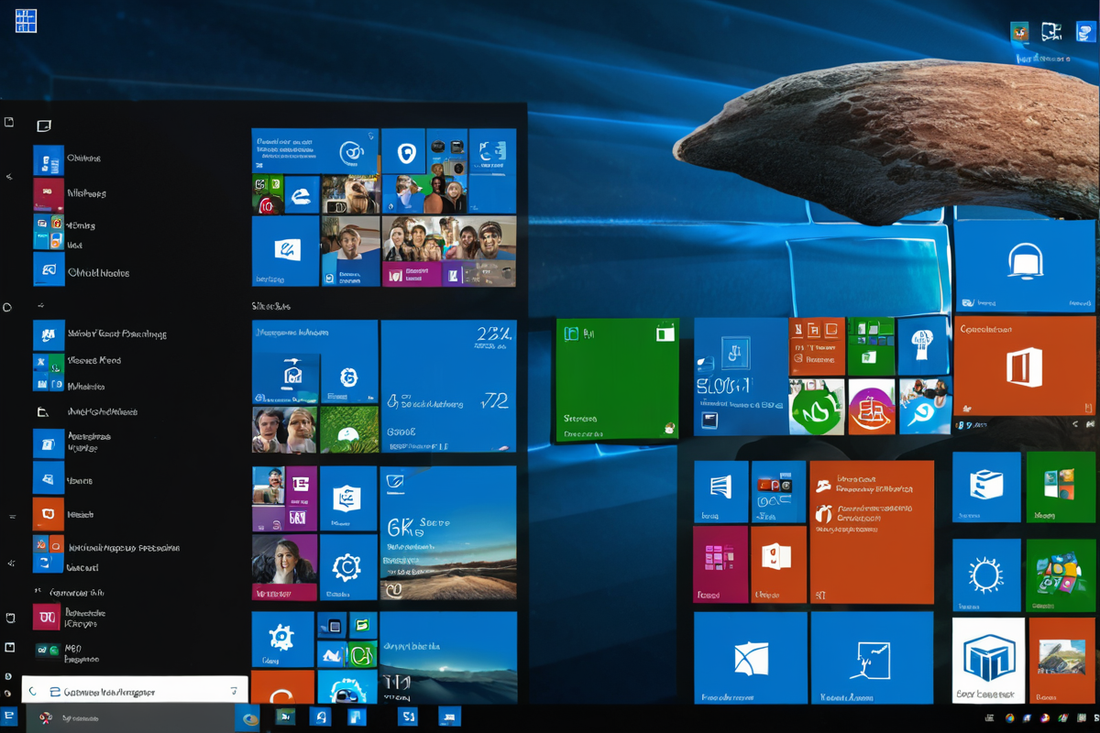Open the sunset road landscape tile
The height and width of the screenshot is (733, 1100).
tap(448, 532)
